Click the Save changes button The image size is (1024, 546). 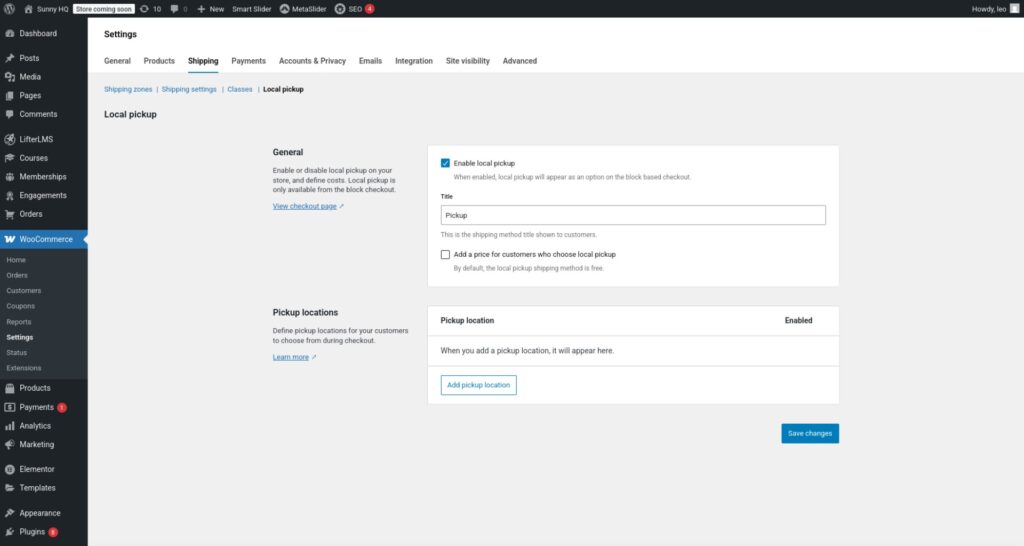[x=810, y=434]
